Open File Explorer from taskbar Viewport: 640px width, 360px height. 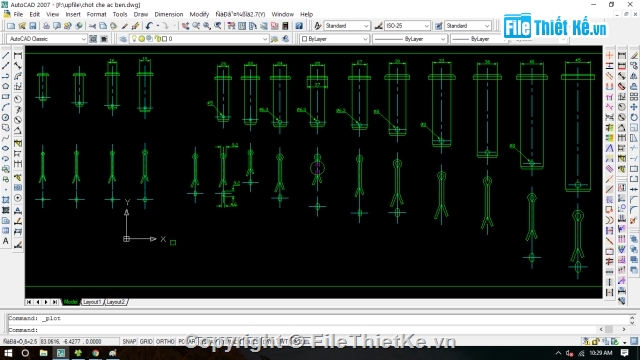[x=43, y=353]
